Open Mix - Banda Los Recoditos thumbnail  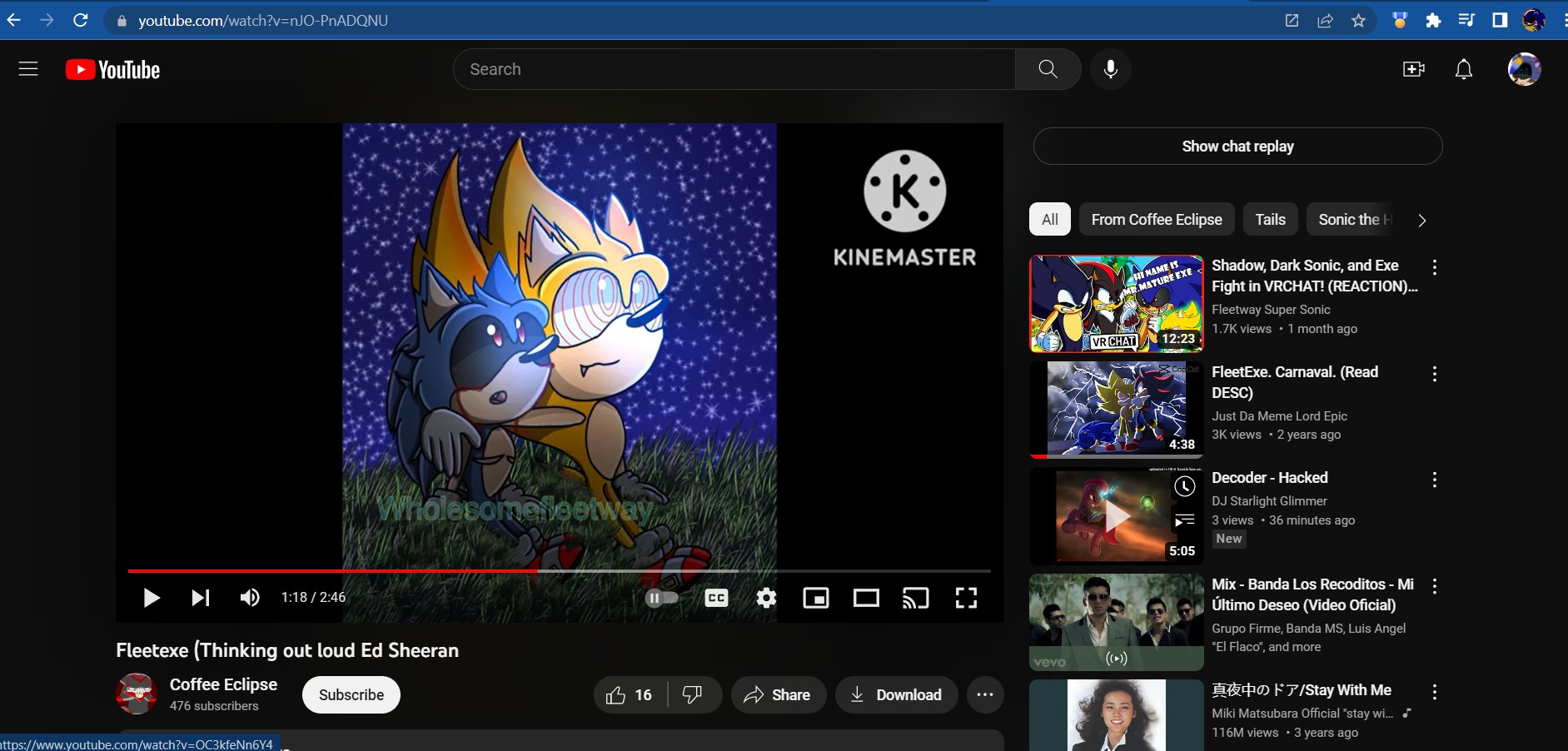pyautogui.click(x=1117, y=622)
